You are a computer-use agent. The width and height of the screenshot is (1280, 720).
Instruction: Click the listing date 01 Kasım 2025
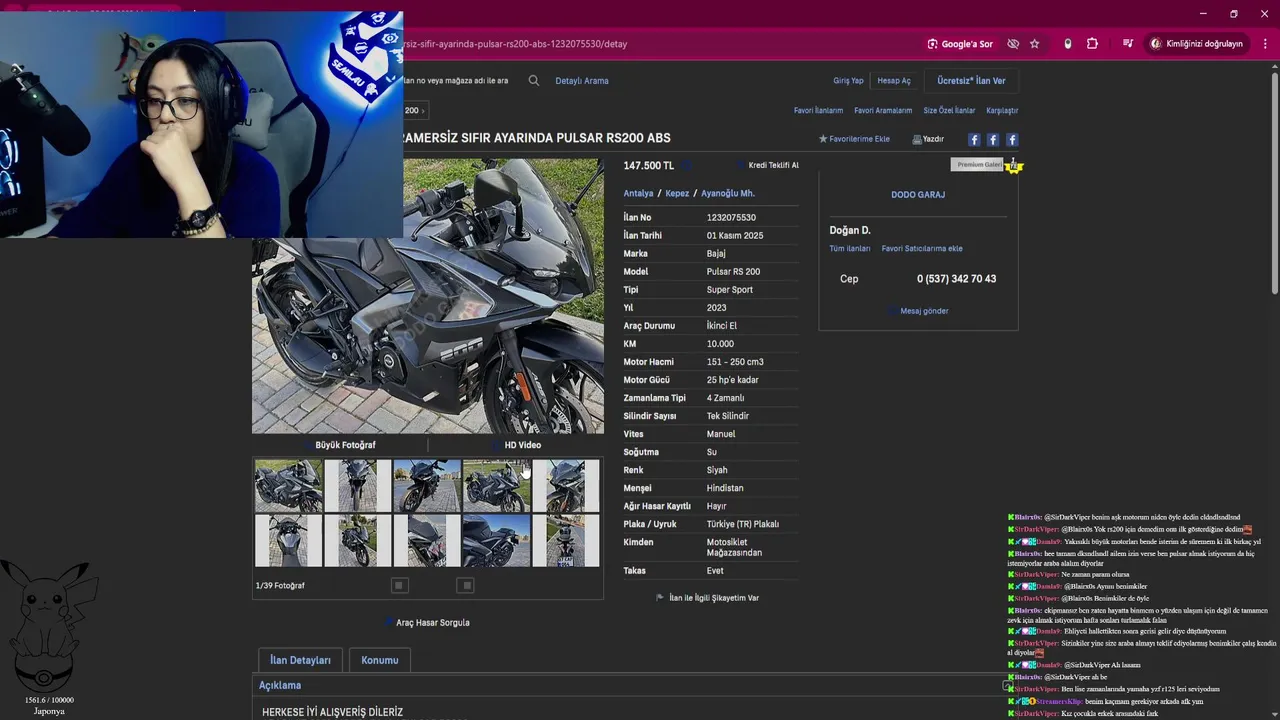pyautogui.click(x=735, y=236)
